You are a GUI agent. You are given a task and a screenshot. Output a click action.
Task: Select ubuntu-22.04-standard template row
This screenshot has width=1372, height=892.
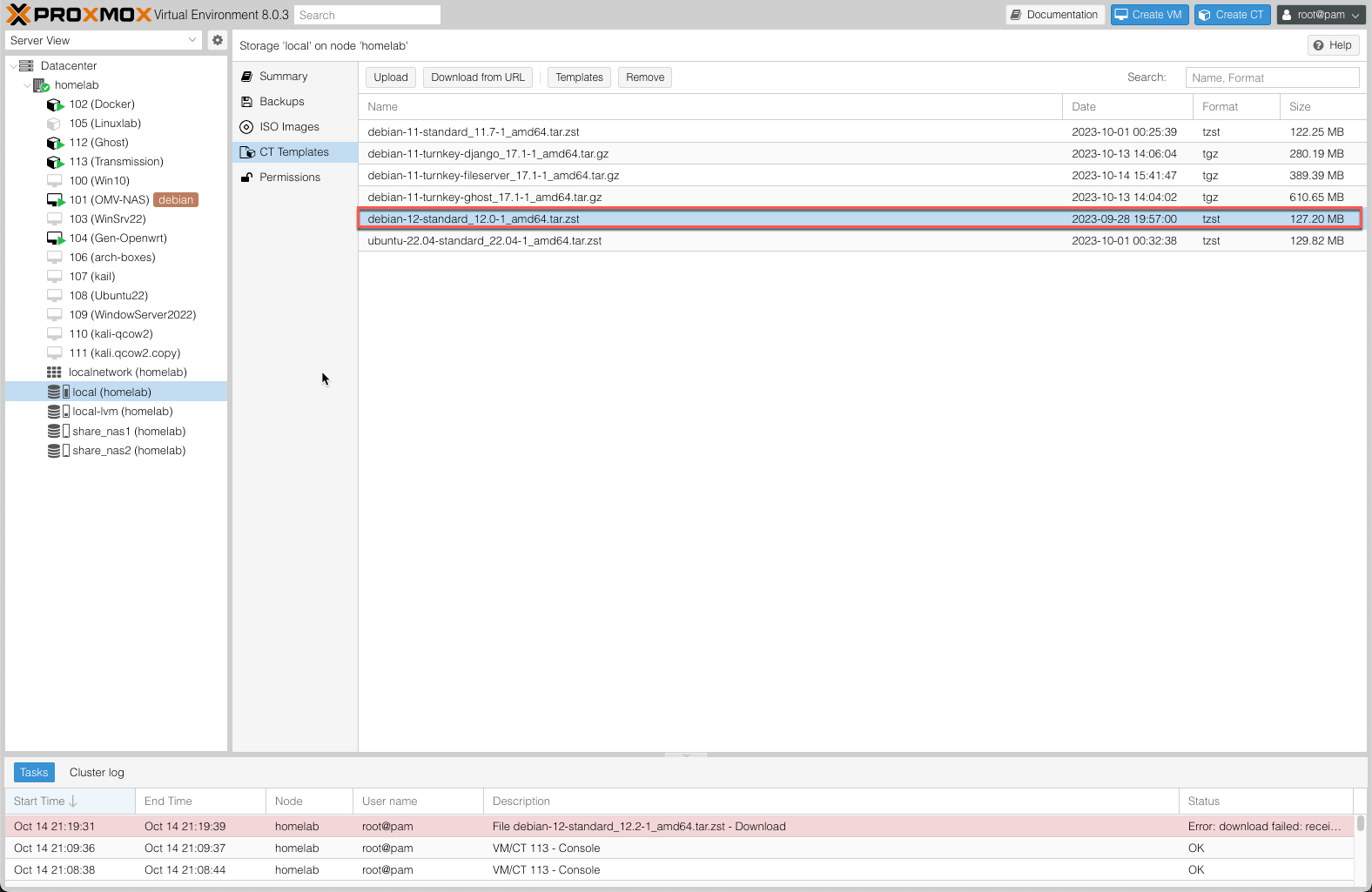pyautogui.click(x=862, y=241)
